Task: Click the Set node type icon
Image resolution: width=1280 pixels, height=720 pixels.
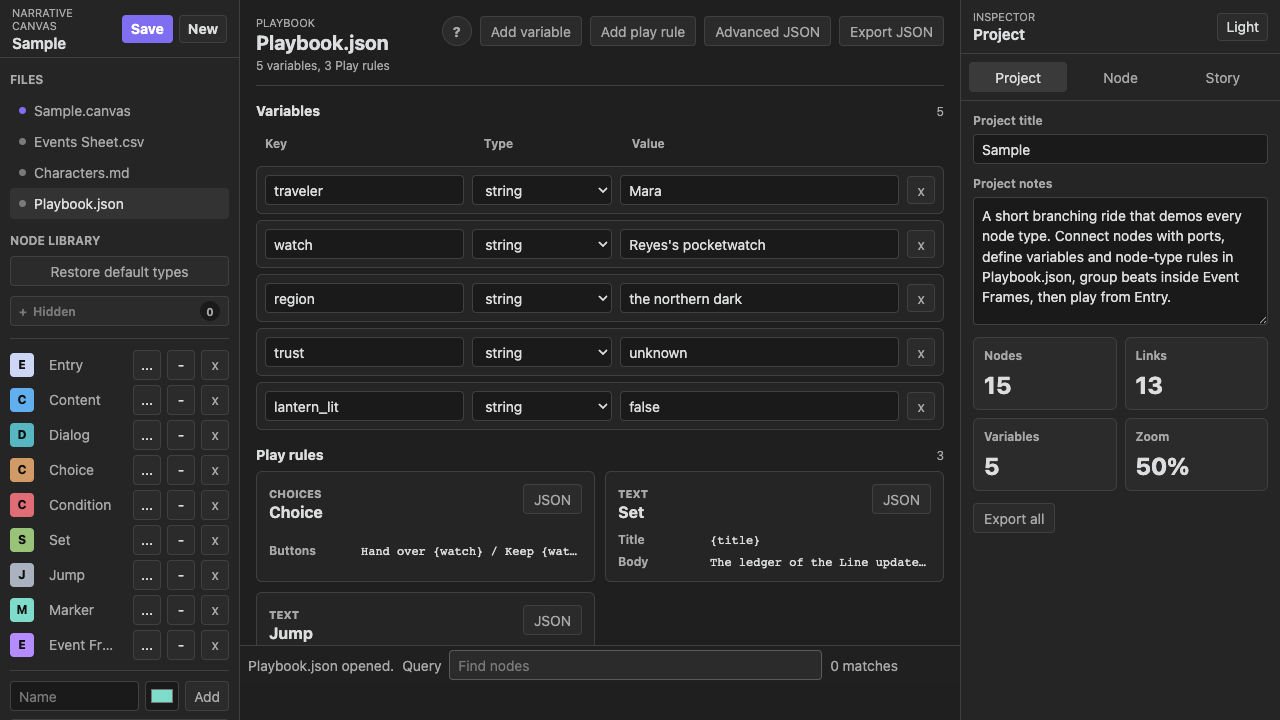Action: [x=22, y=540]
